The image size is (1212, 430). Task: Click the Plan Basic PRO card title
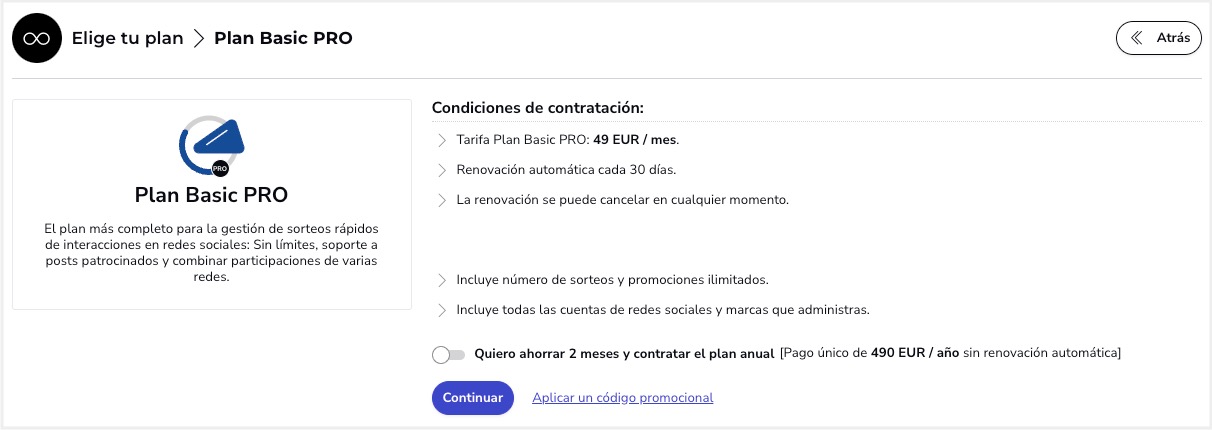[x=211, y=194]
